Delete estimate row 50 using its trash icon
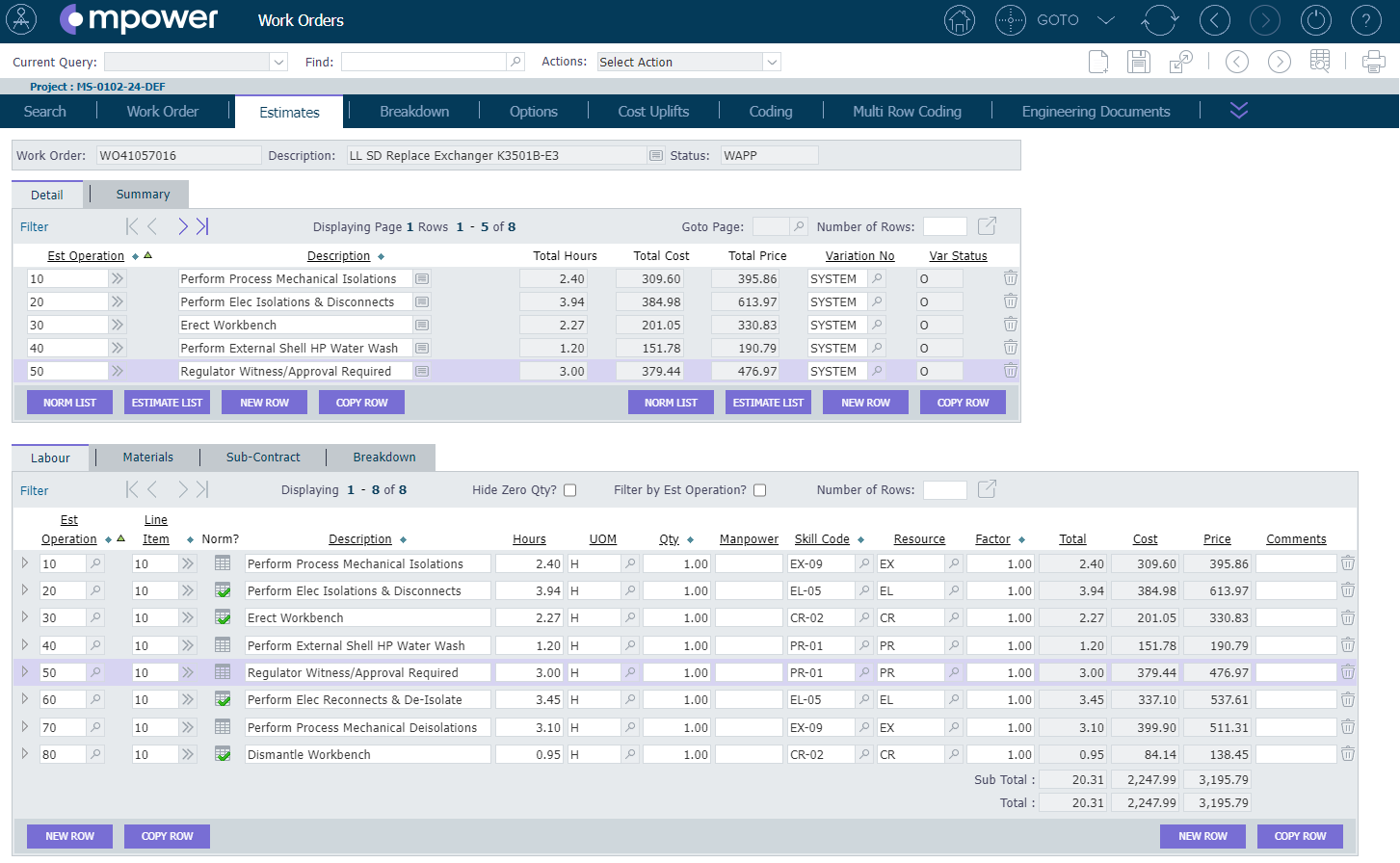Screen dimensions: 1400x863 1010,370
